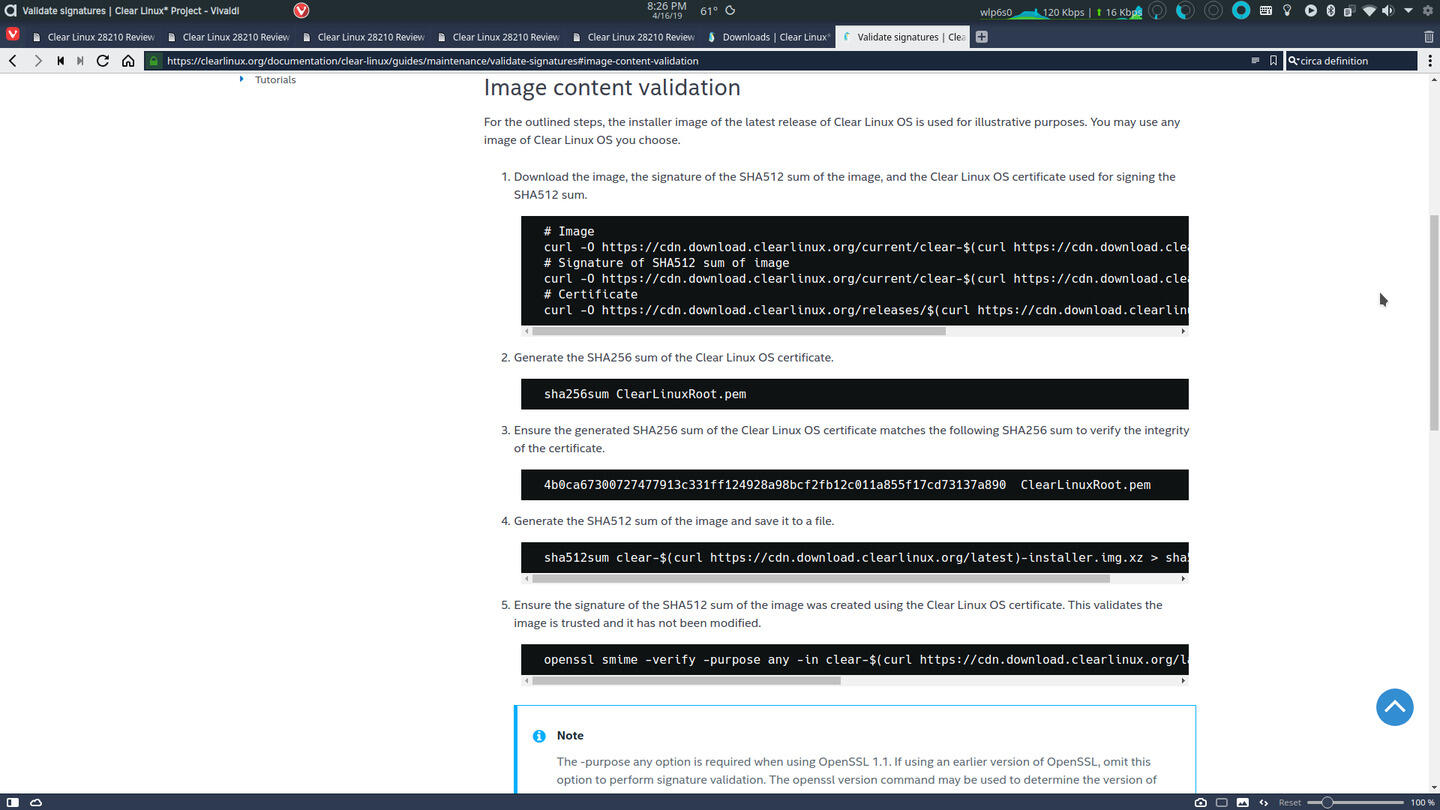The image size is (1440, 810).
Task: Toggle the side panel in status bar
Action: click(x=11, y=802)
